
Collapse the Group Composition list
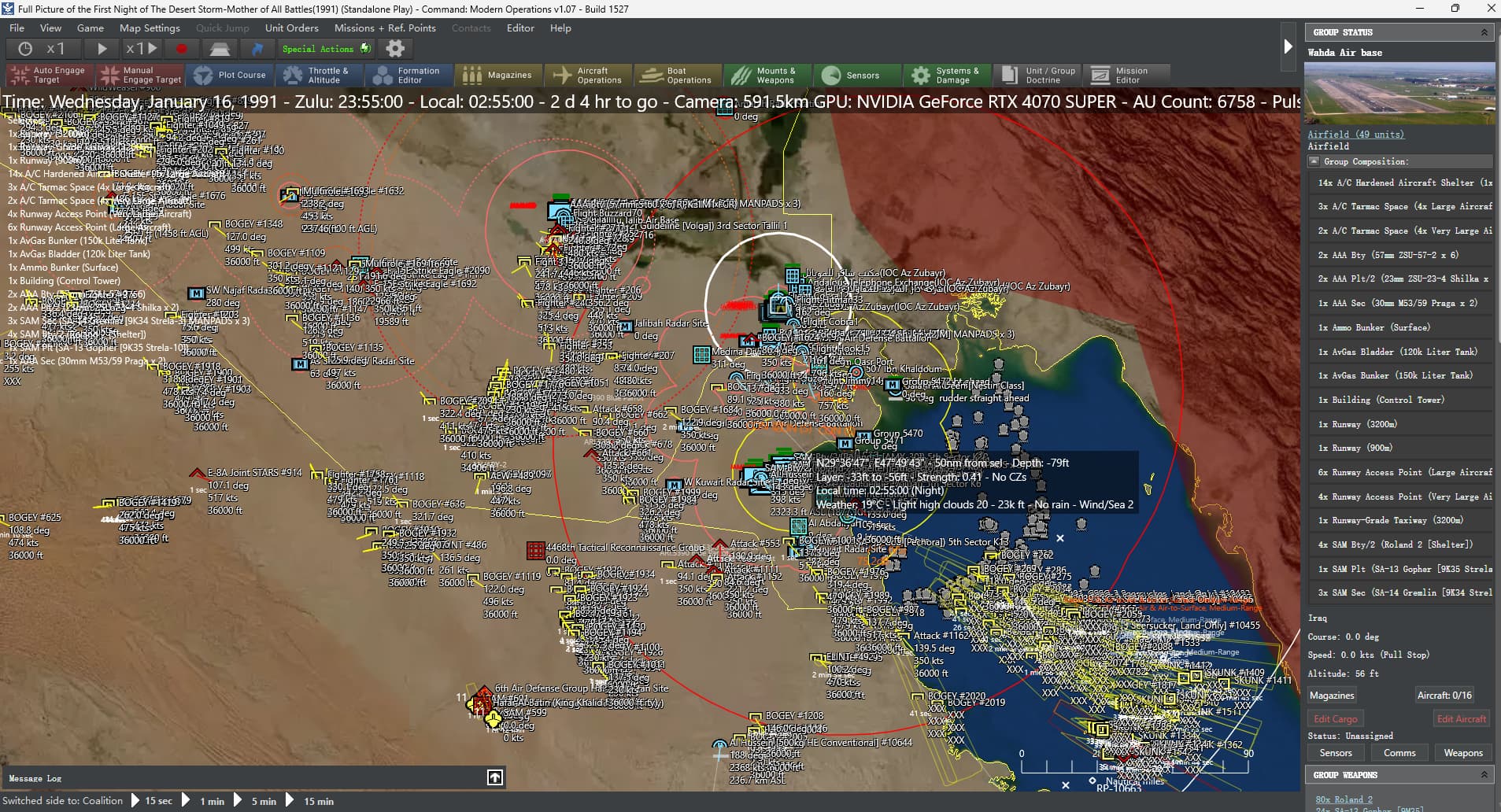pos(1314,161)
